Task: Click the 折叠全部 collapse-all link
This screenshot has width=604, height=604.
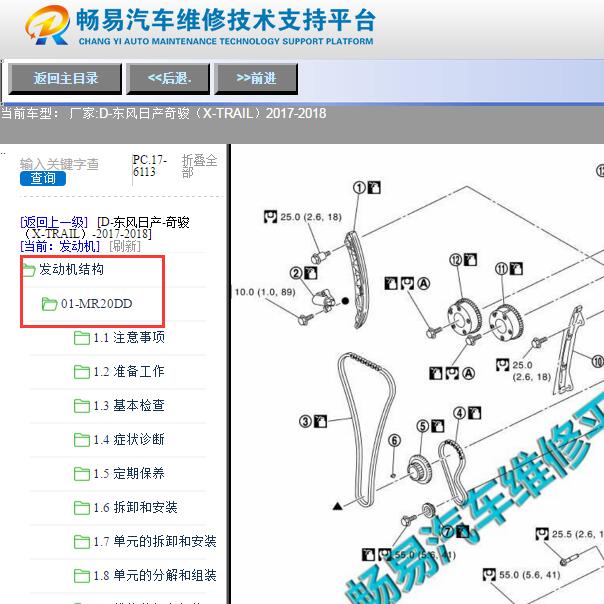Action: (200, 166)
